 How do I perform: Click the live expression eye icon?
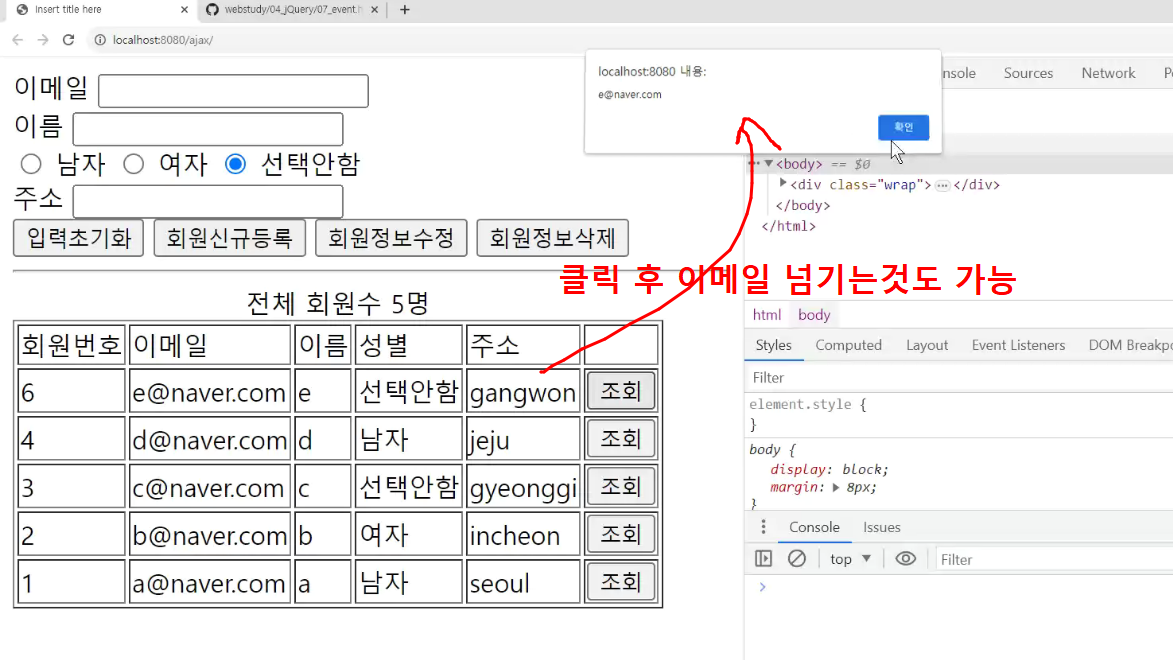pos(905,558)
